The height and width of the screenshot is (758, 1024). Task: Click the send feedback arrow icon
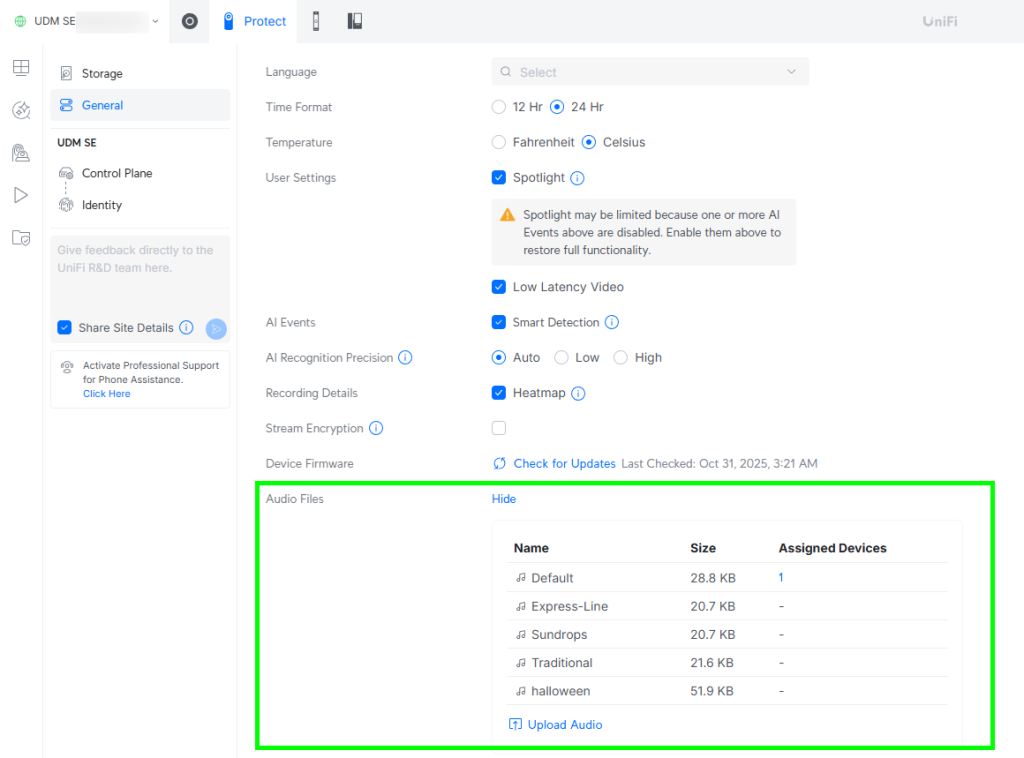(x=216, y=328)
